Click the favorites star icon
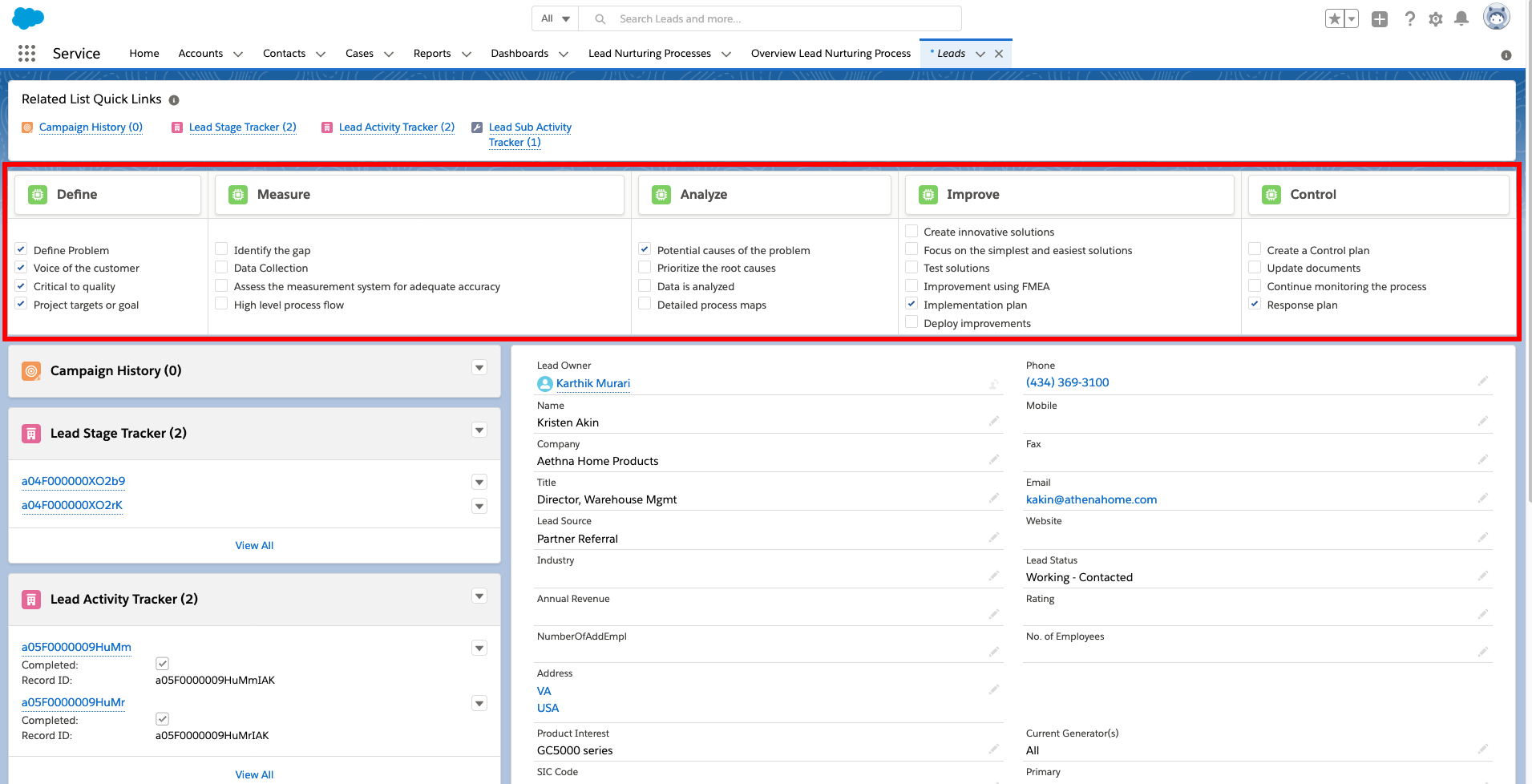This screenshot has width=1532, height=784. [x=1333, y=18]
